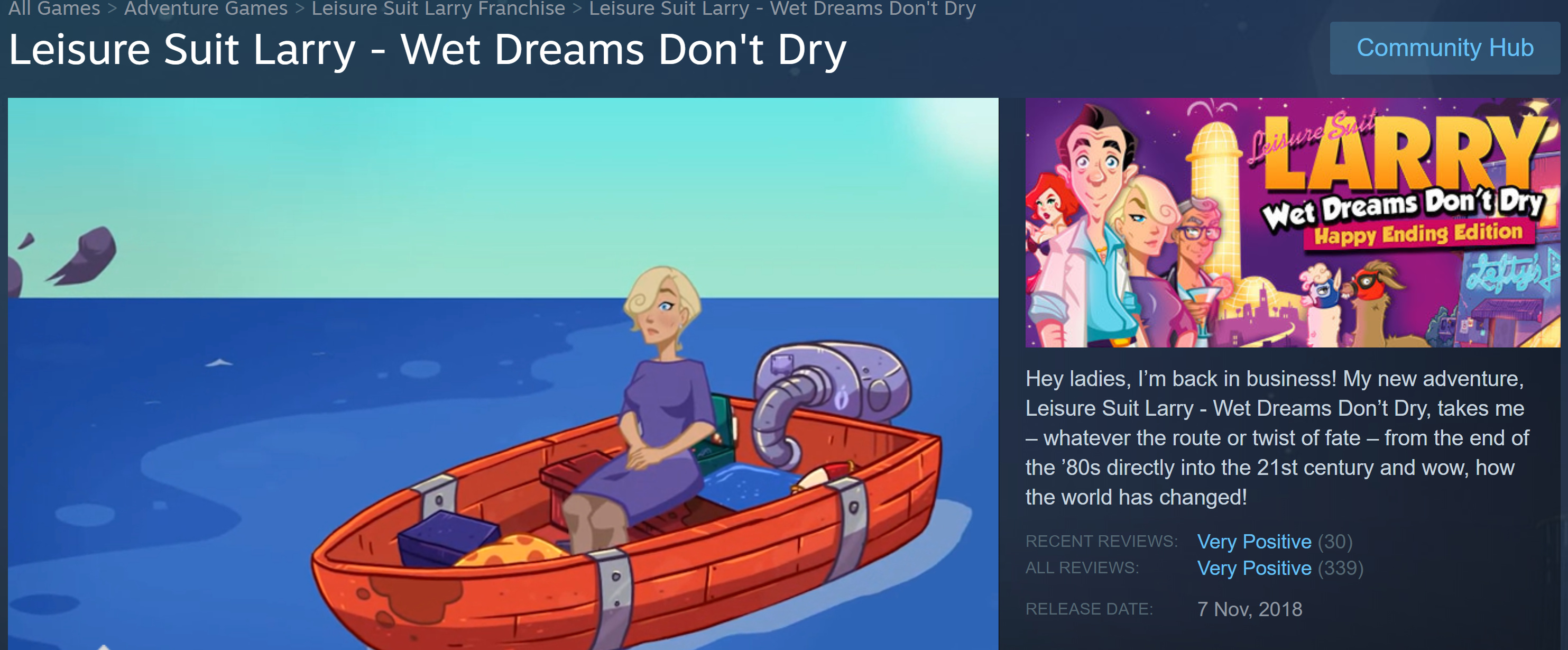The image size is (1568, 650).
Task: Click the Happy Ending Edition banner
Action: [1418, 233]
